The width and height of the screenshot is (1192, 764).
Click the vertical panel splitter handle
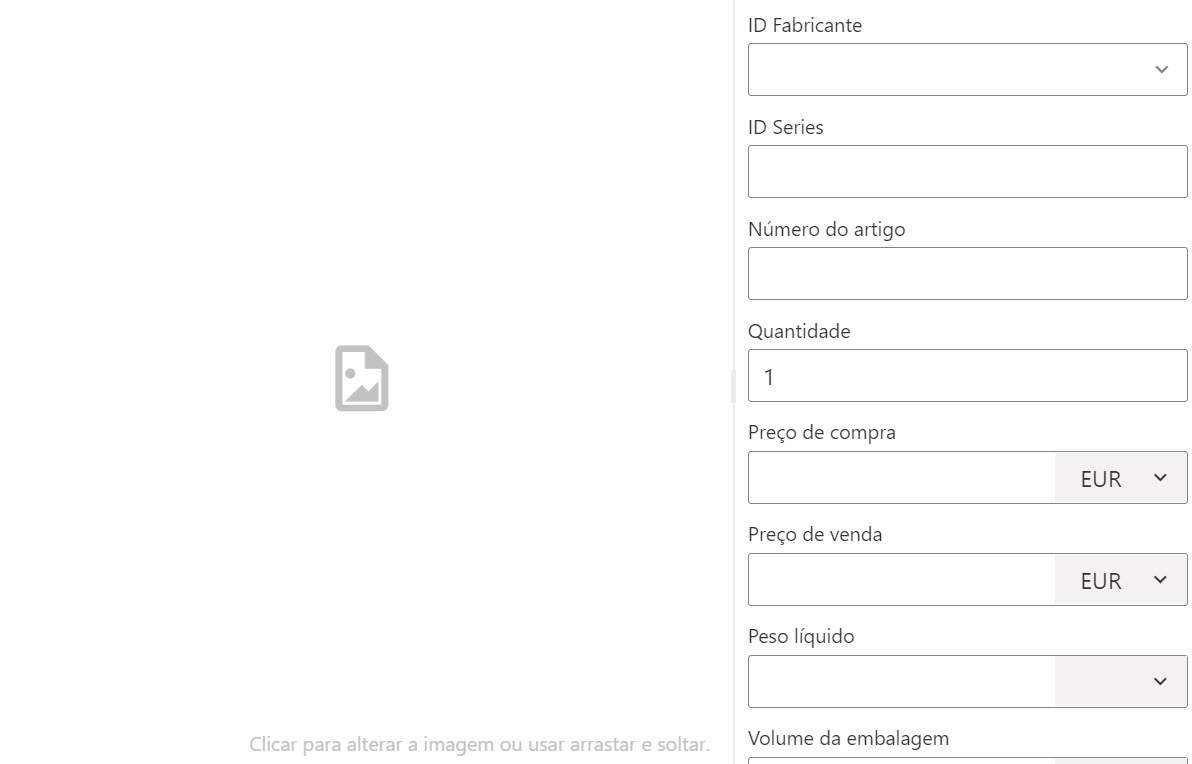[733, 386]
